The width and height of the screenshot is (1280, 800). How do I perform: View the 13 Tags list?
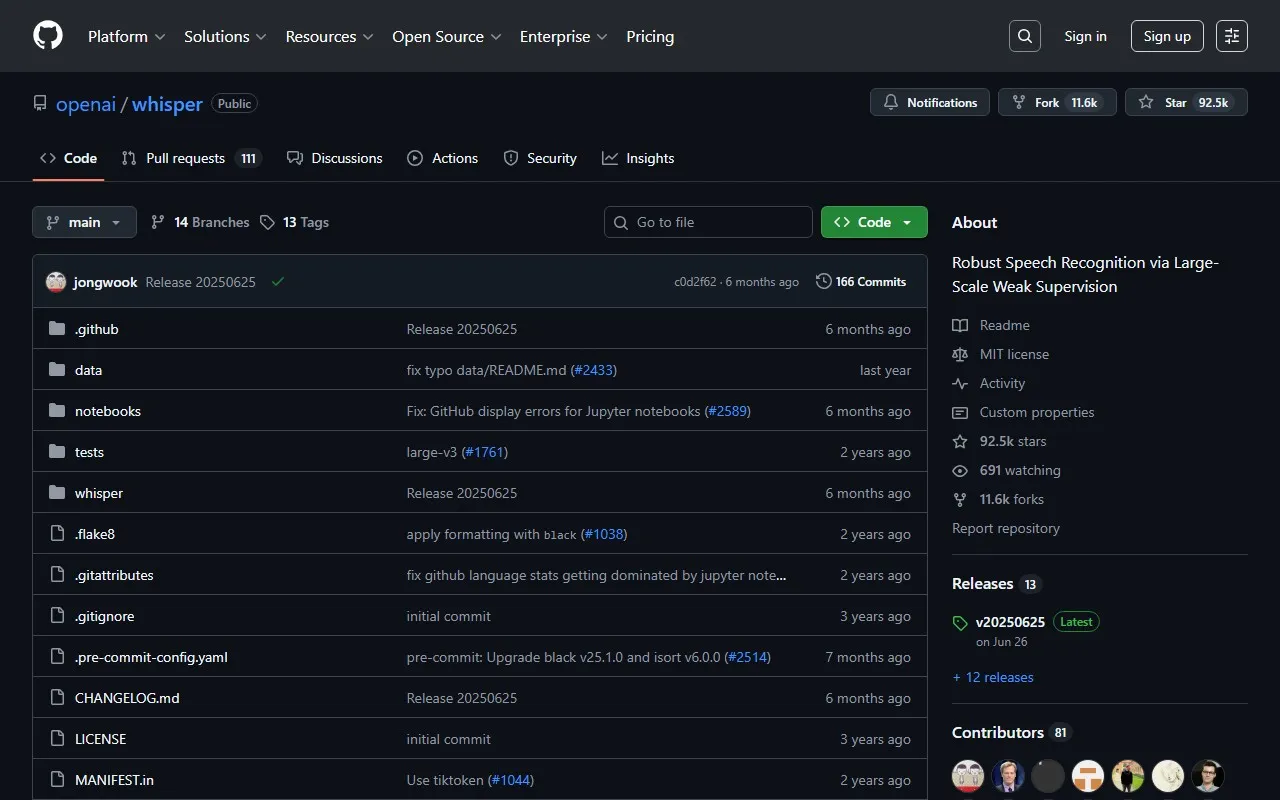pyautogui.click(x=294, y=222)
